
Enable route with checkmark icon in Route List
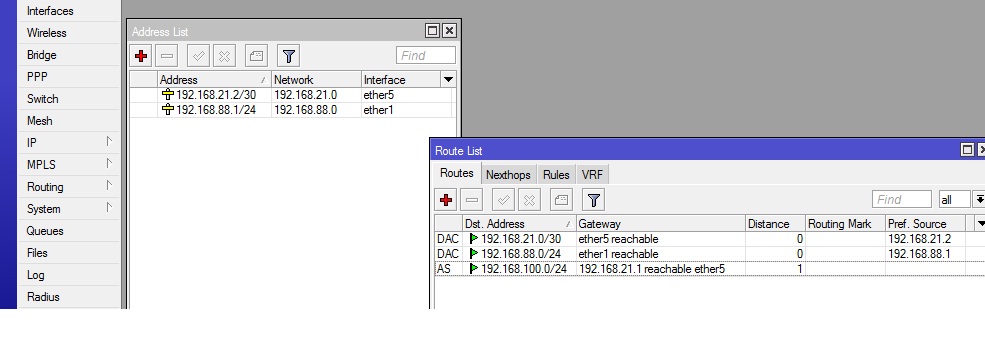click(x=503, y=200)
